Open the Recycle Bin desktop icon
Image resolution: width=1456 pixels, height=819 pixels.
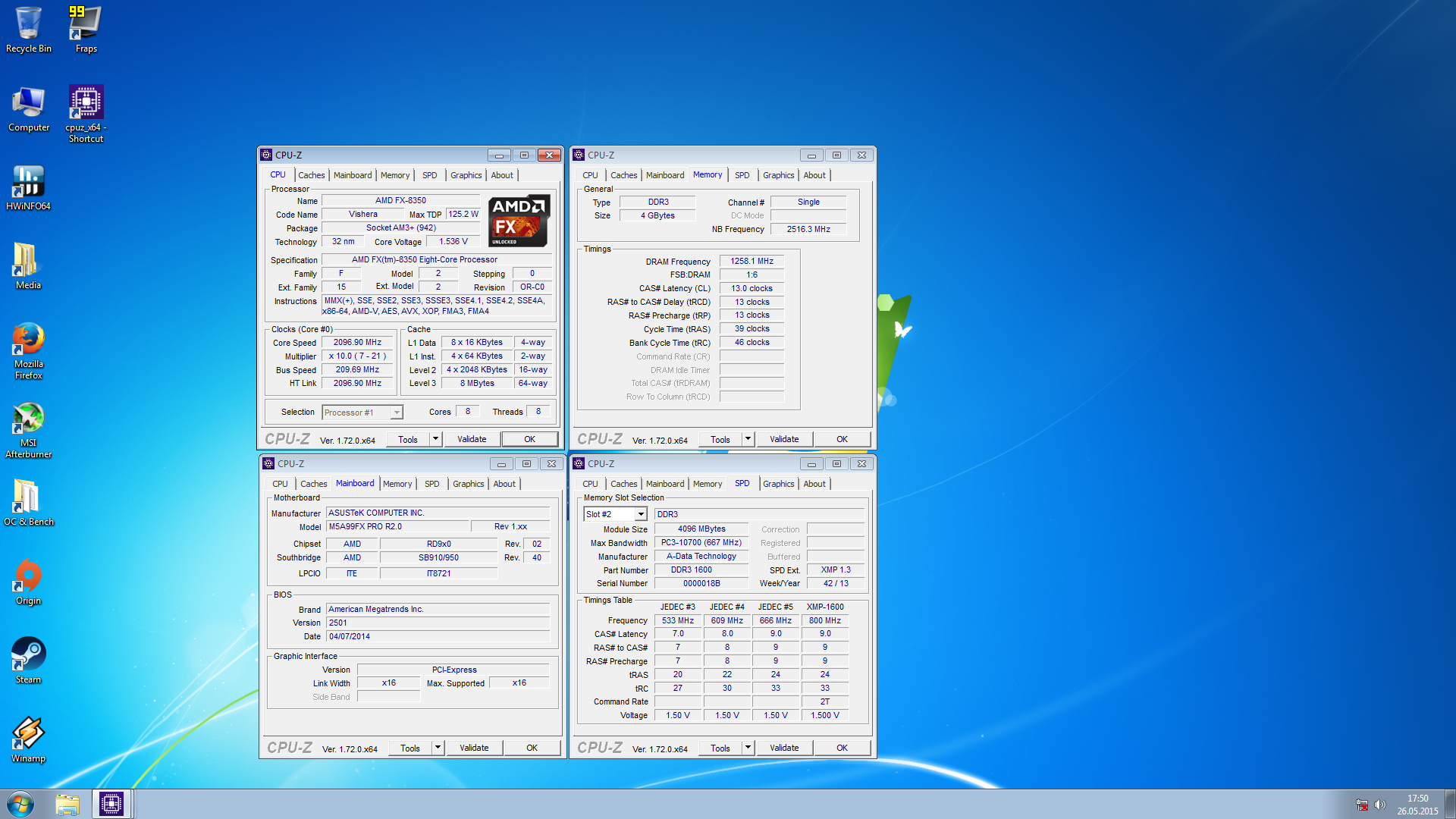coord(29,30)
